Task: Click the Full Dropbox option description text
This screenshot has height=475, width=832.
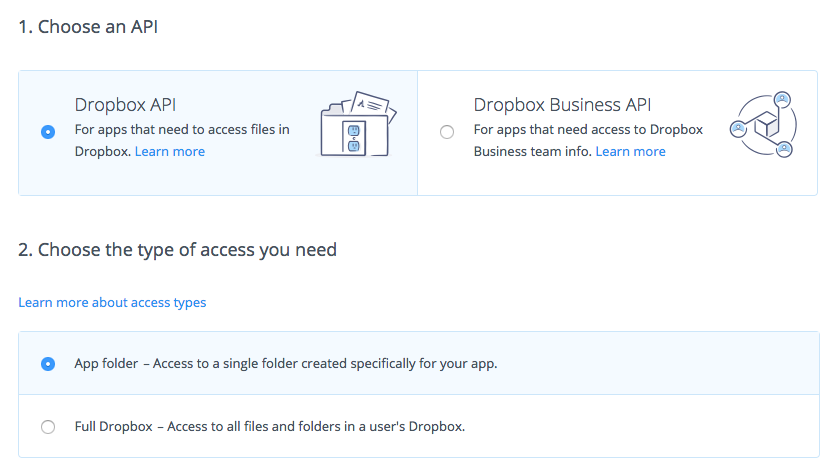Action: [270, 427]
